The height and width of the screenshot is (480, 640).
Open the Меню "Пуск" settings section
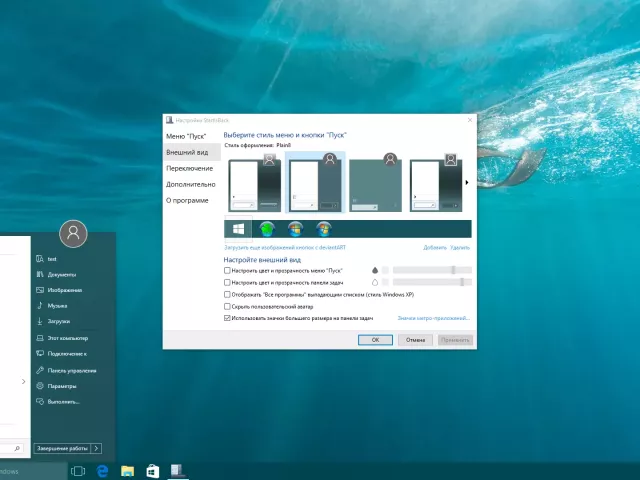point(188,134)
